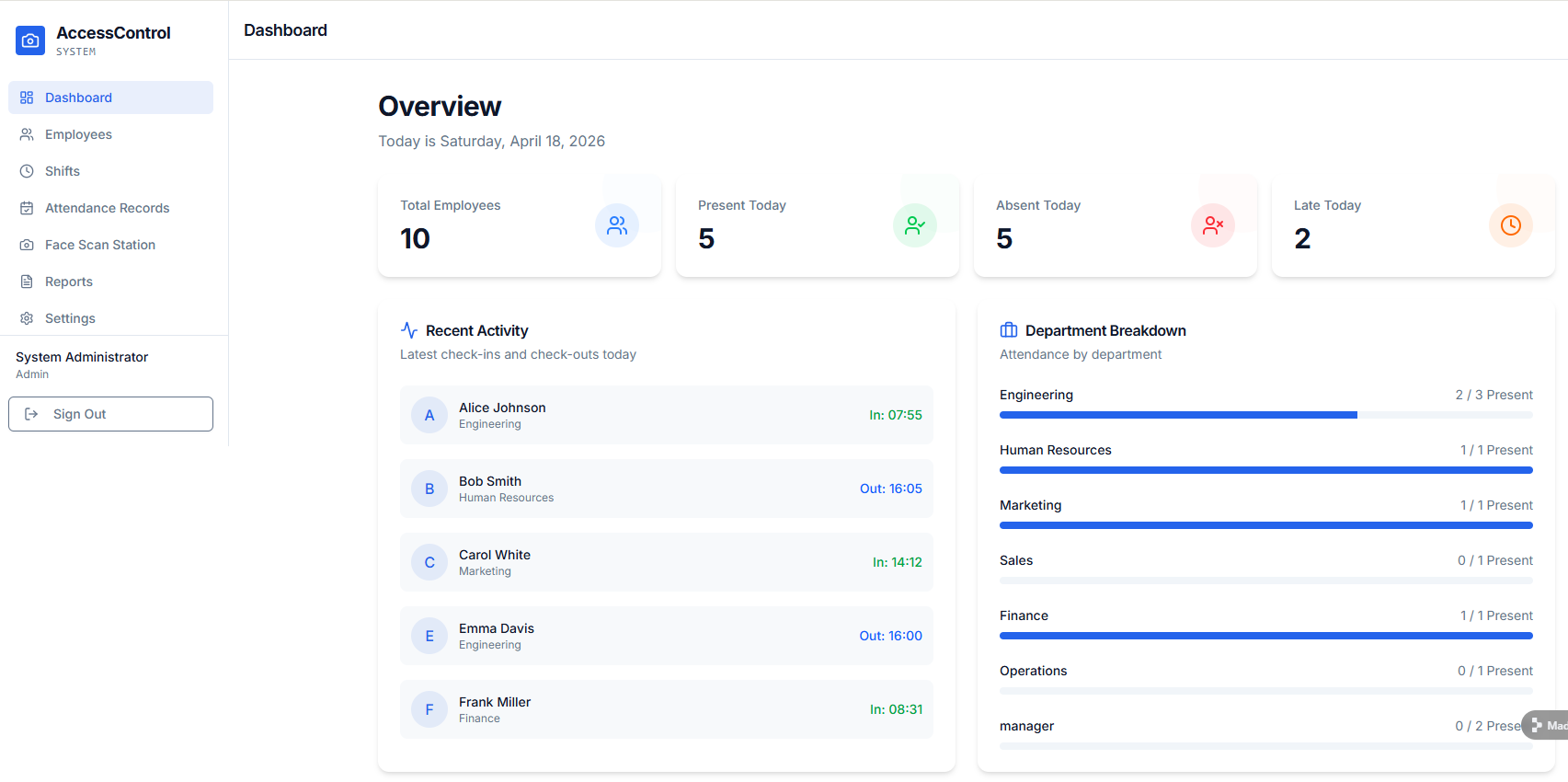
Task: Click the Engineering attendance progress bar
Action: coord(1265,415)
